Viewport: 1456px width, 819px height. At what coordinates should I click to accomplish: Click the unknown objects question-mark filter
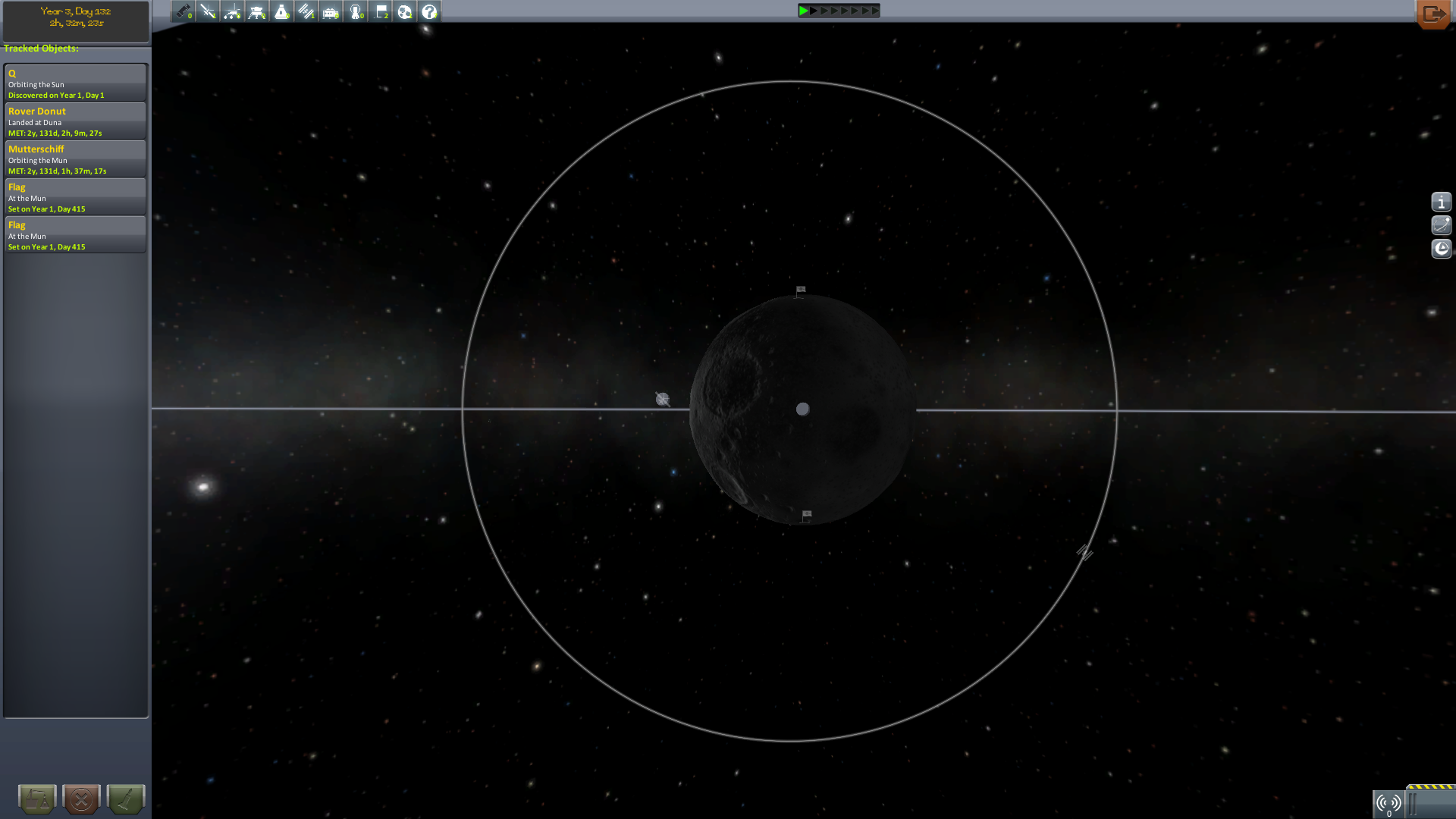(x=429, y=11)
